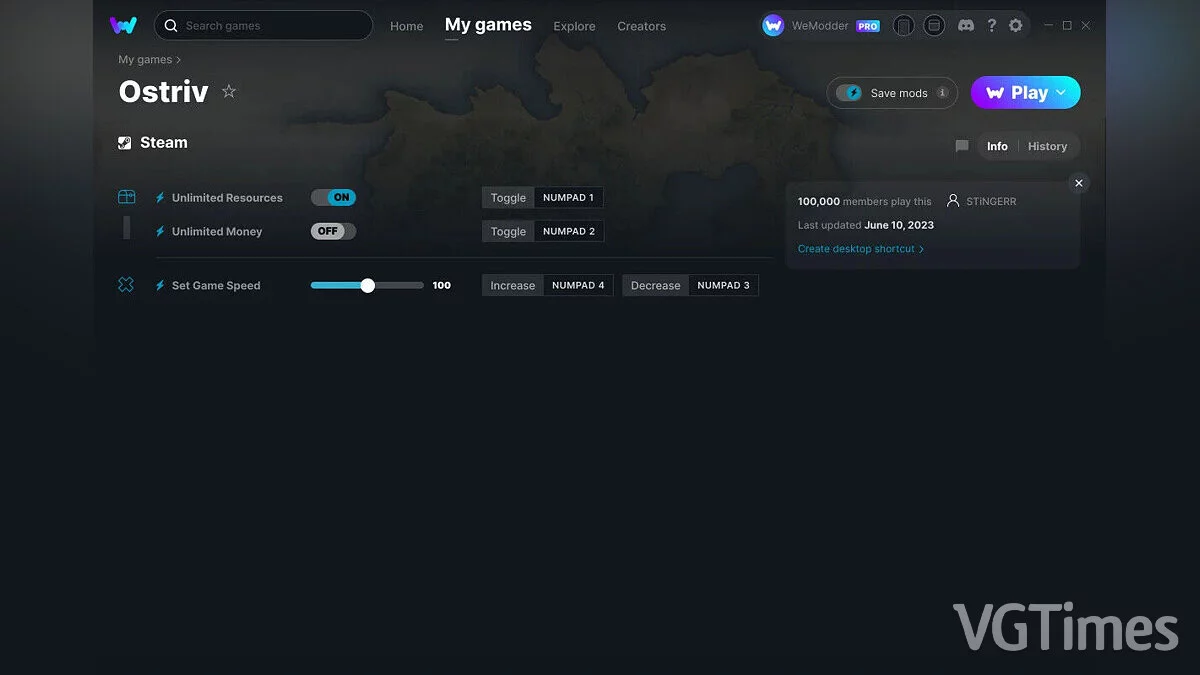Click the game category crosshair icon
This screenshot has height=675, width=1200.
(x=126, y=285)
